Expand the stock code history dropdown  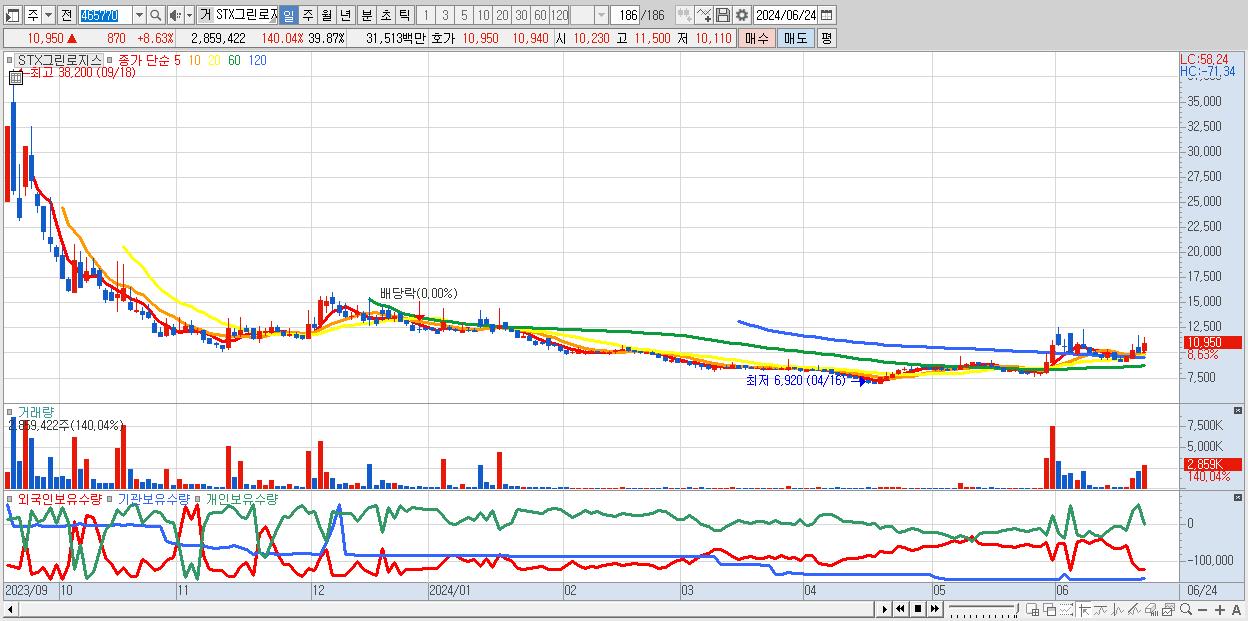tap(139, 15)
